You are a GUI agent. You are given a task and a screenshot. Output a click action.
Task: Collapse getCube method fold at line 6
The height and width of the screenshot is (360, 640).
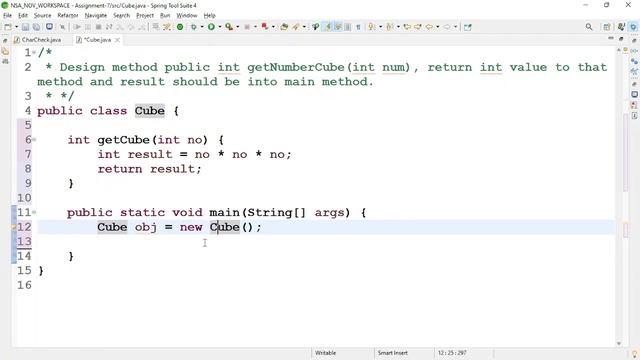(x=34, y=140)
